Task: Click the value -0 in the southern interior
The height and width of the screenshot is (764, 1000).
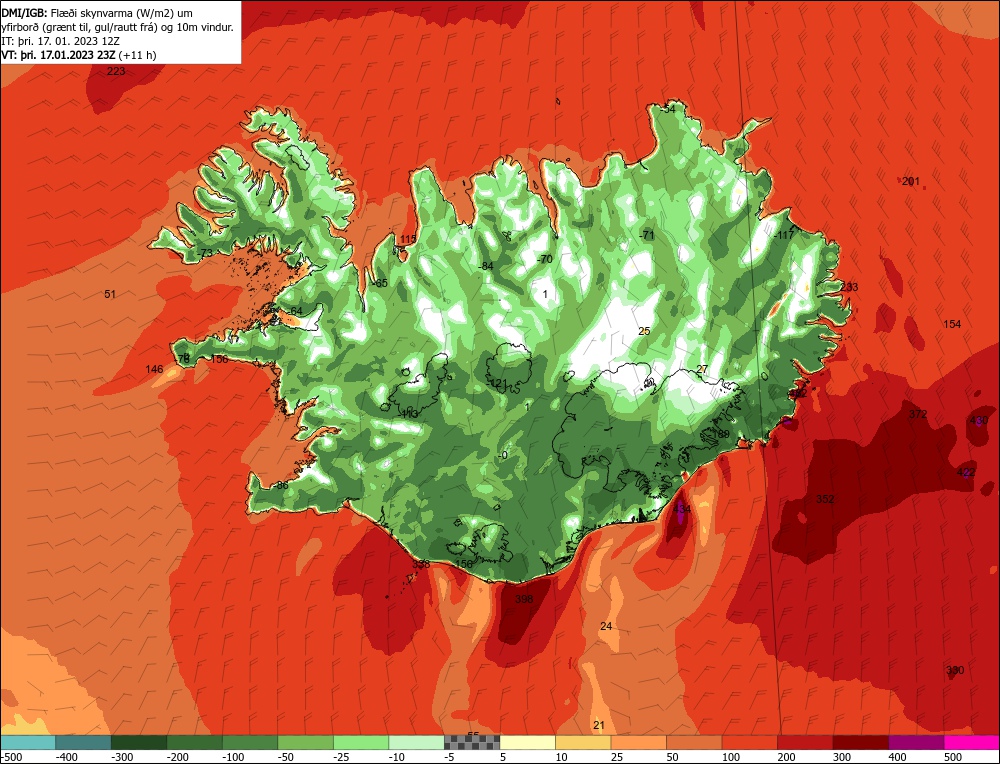Action: pyautogui.click(x=503, y=455)
